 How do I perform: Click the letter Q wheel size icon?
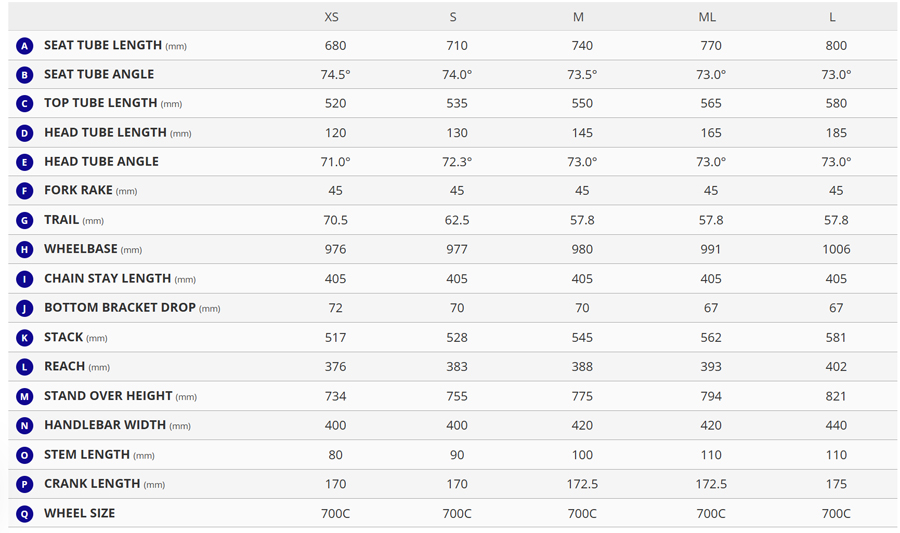point(24,514)
